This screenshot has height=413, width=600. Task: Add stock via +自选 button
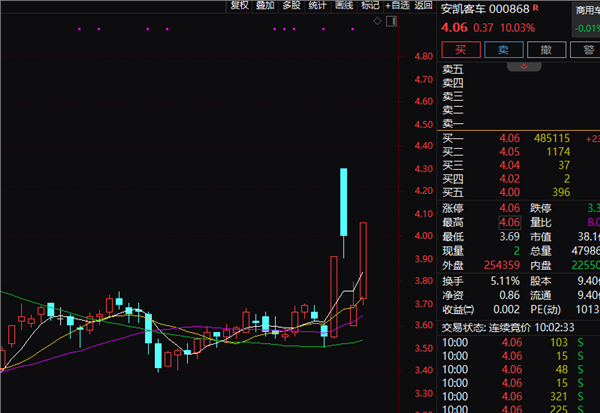[x=397, y=5]
